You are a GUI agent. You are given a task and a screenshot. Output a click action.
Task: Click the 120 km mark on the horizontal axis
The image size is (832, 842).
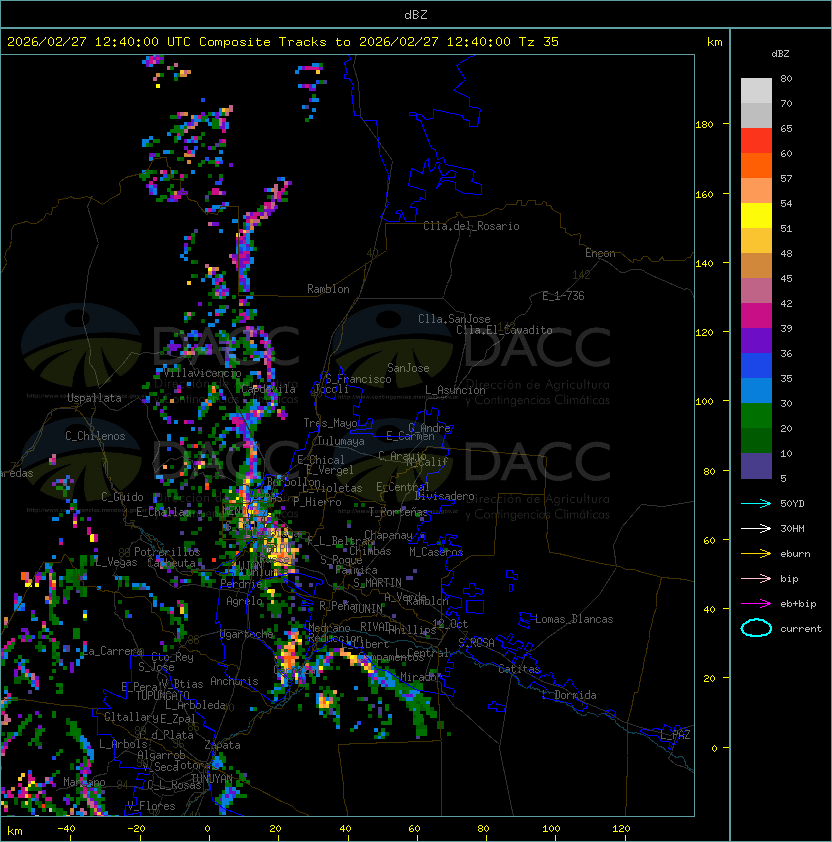click(621, 828)
